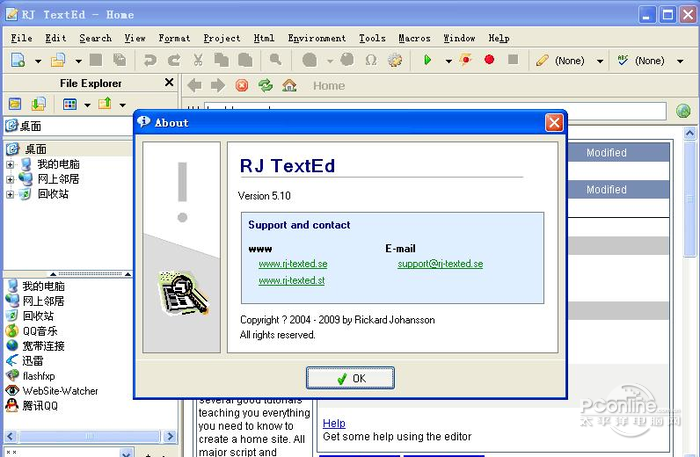
Task: Click the file list horizontal scrollbar right arrow
Action: 170,436
